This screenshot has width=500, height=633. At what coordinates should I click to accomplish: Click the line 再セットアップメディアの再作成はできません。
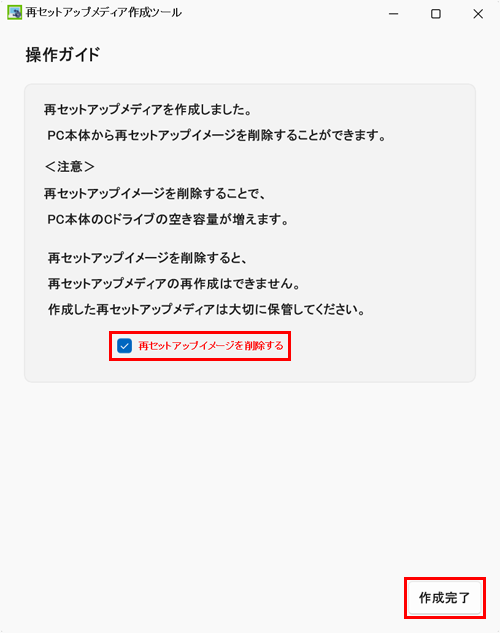(x=174, y=284)
